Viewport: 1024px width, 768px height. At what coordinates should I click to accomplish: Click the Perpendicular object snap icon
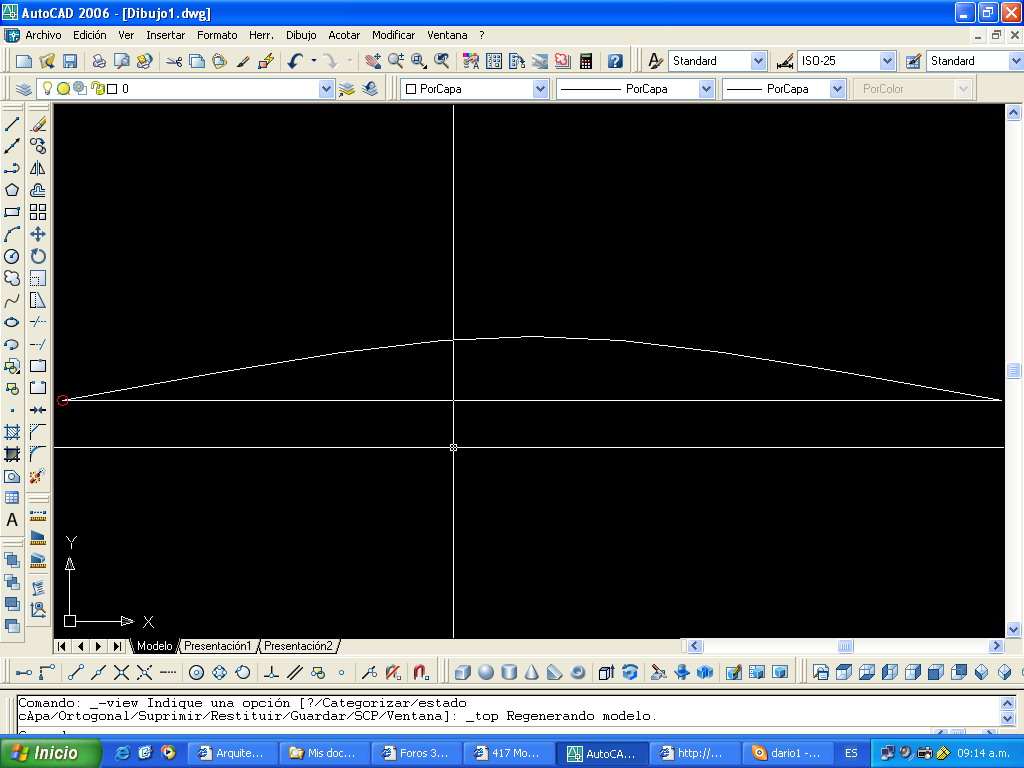[x=272, y=672]
